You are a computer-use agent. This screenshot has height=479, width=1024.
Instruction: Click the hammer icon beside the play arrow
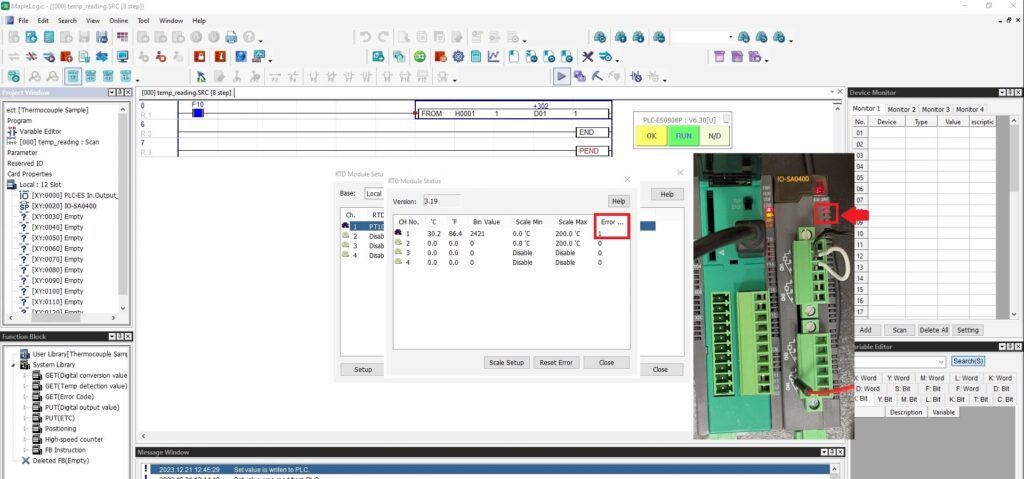[x=597, y=76]
